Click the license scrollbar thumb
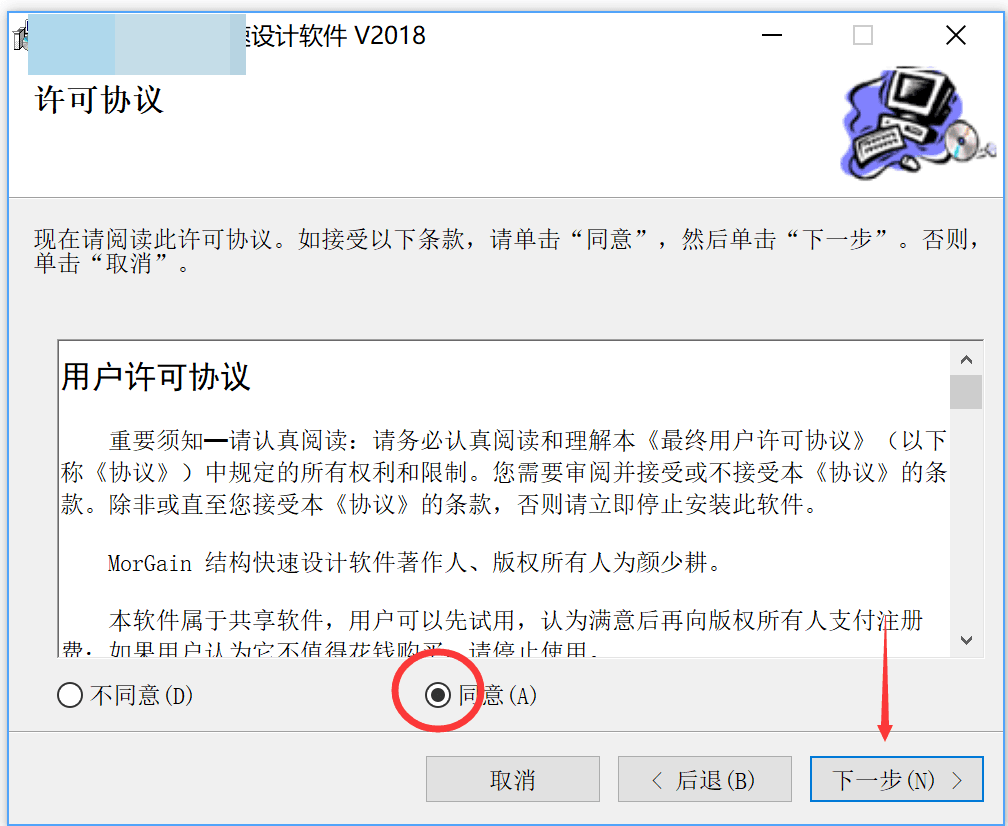This screenshot has height=826, width=1008. point(966,392)
